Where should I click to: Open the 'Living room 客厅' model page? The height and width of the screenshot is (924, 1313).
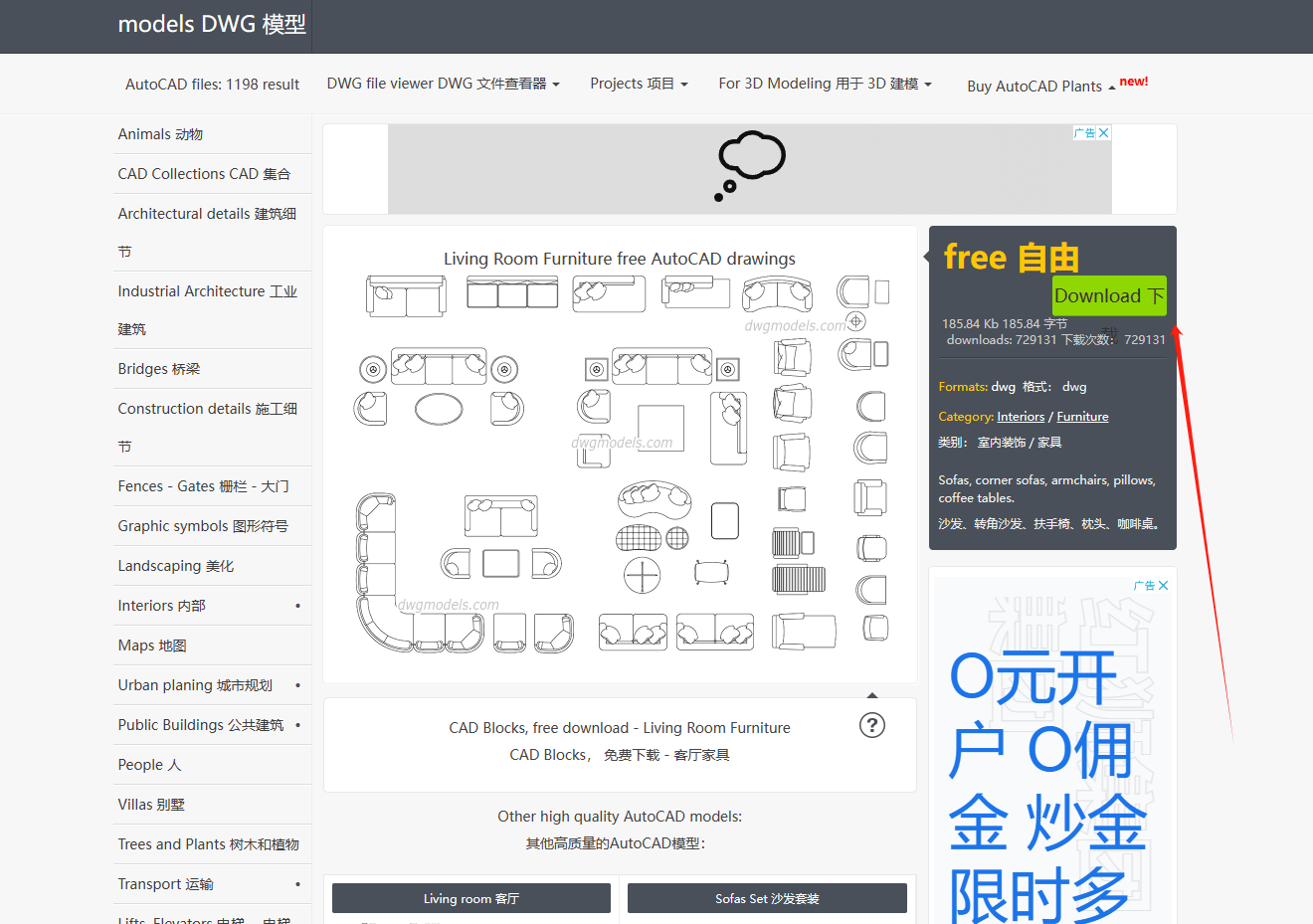(x=470, y=897)
